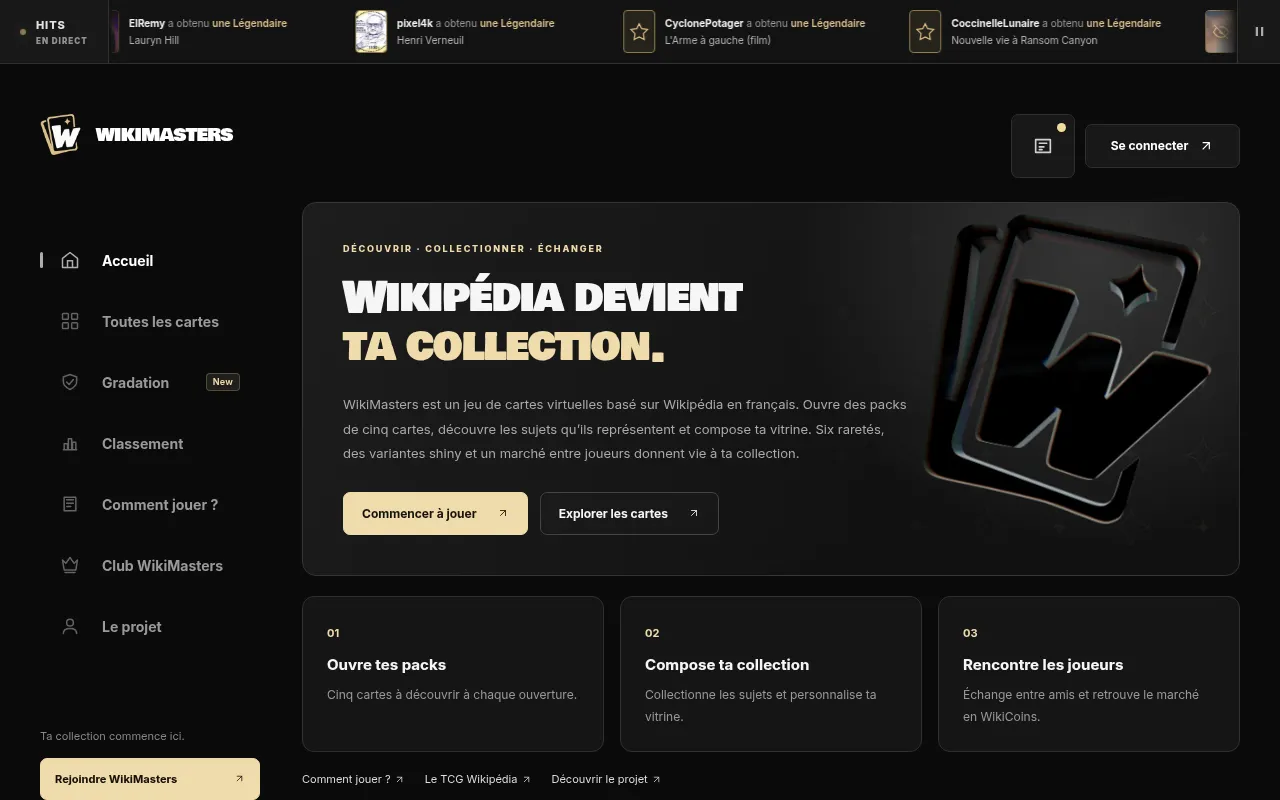The image size is (1280, 800).
Task: Click the L'Arme à gauche (film) hit text
Action: point(718,41)
